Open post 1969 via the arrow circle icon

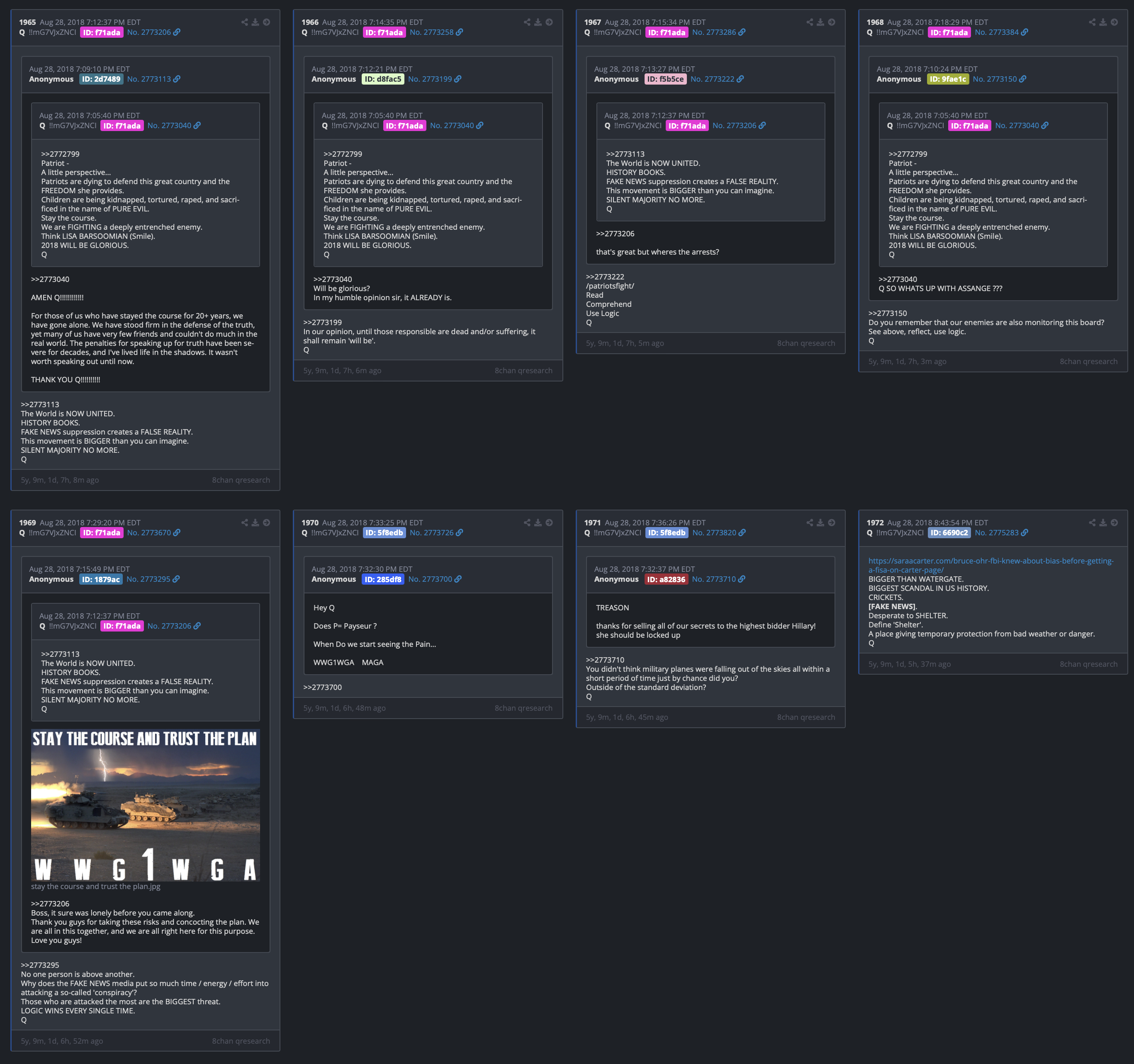pos(266,523)
